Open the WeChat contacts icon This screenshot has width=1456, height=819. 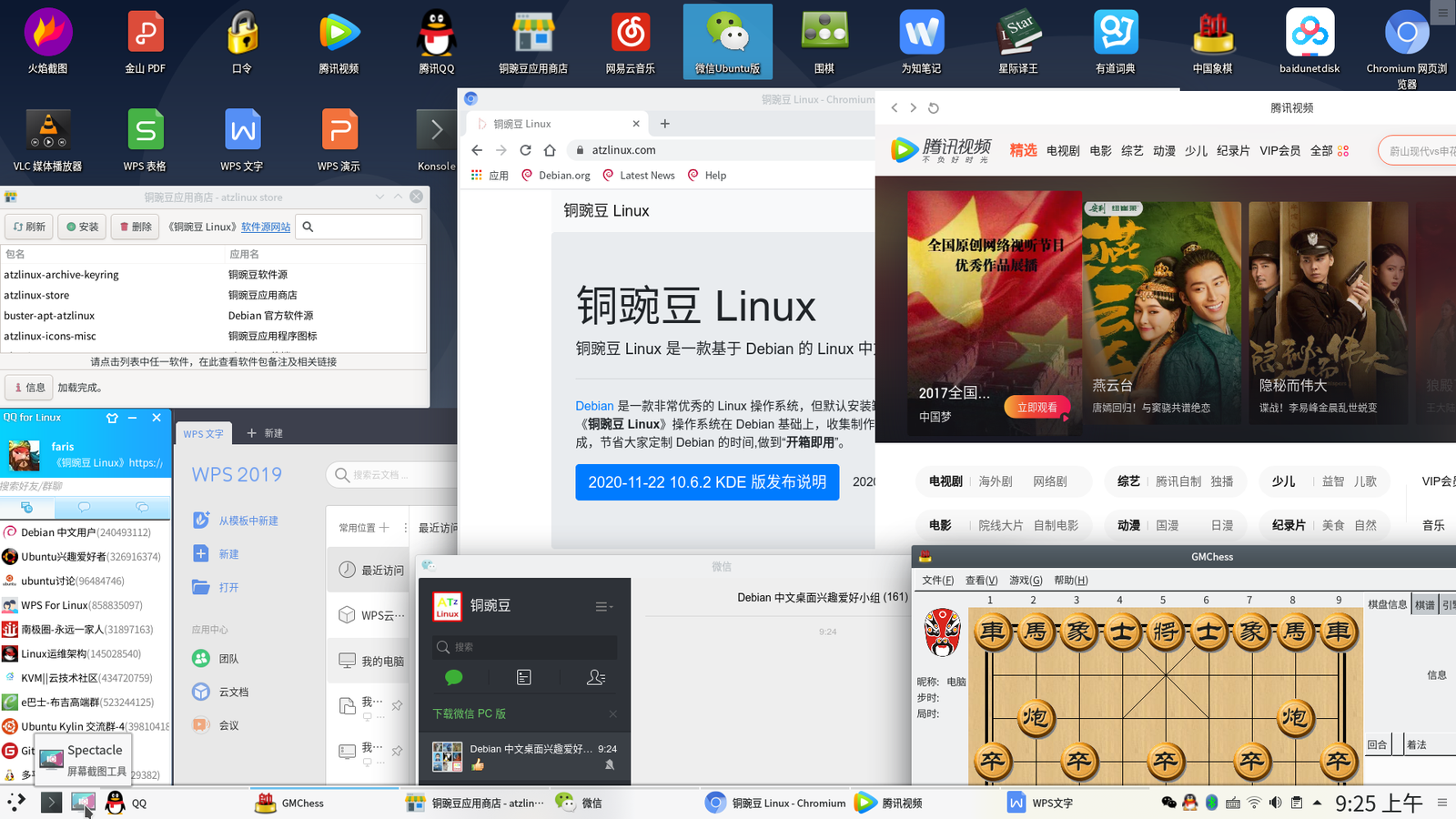click(596, 677)
